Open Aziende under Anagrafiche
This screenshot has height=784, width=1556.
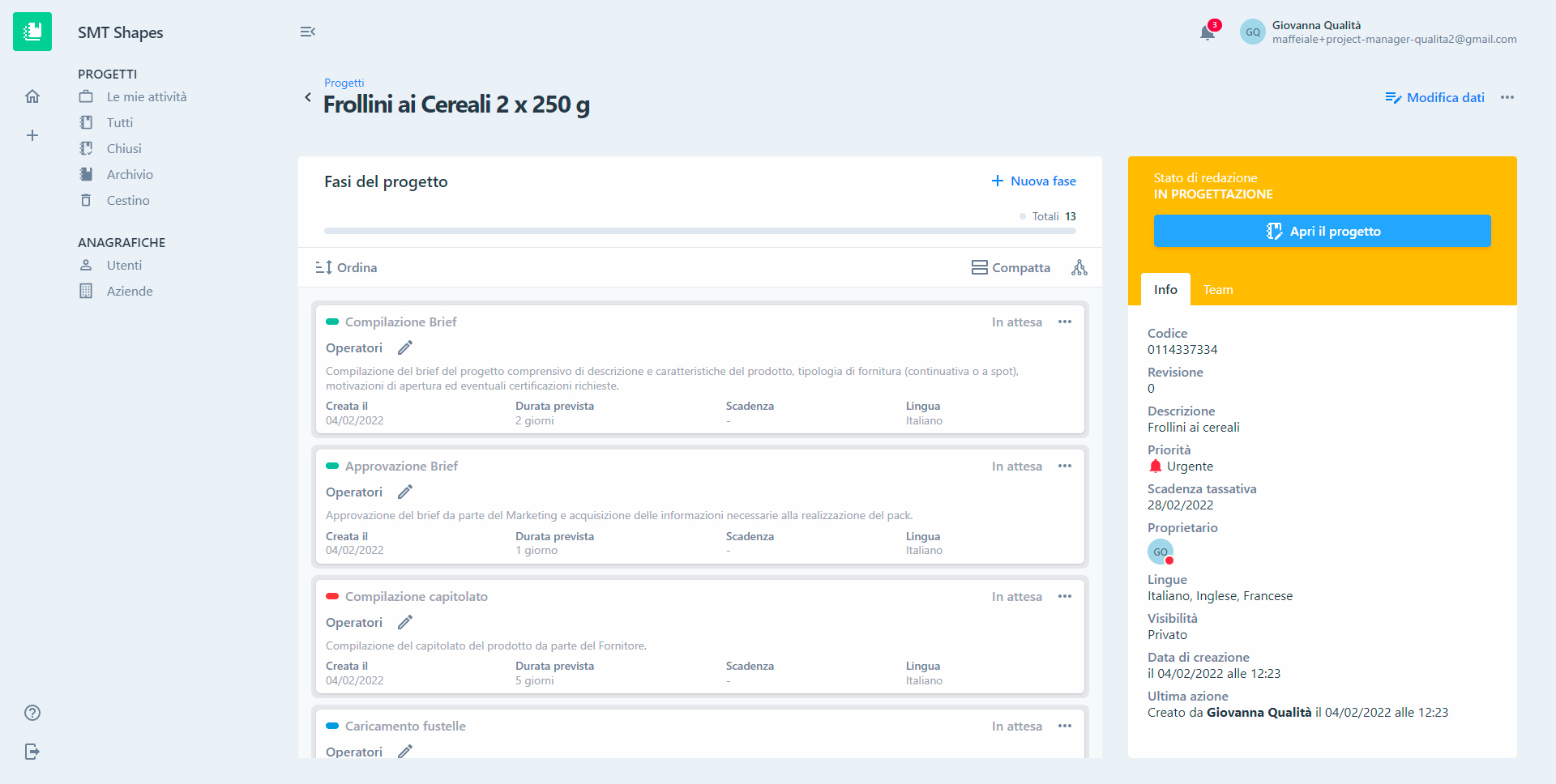(x=130, y=291)
